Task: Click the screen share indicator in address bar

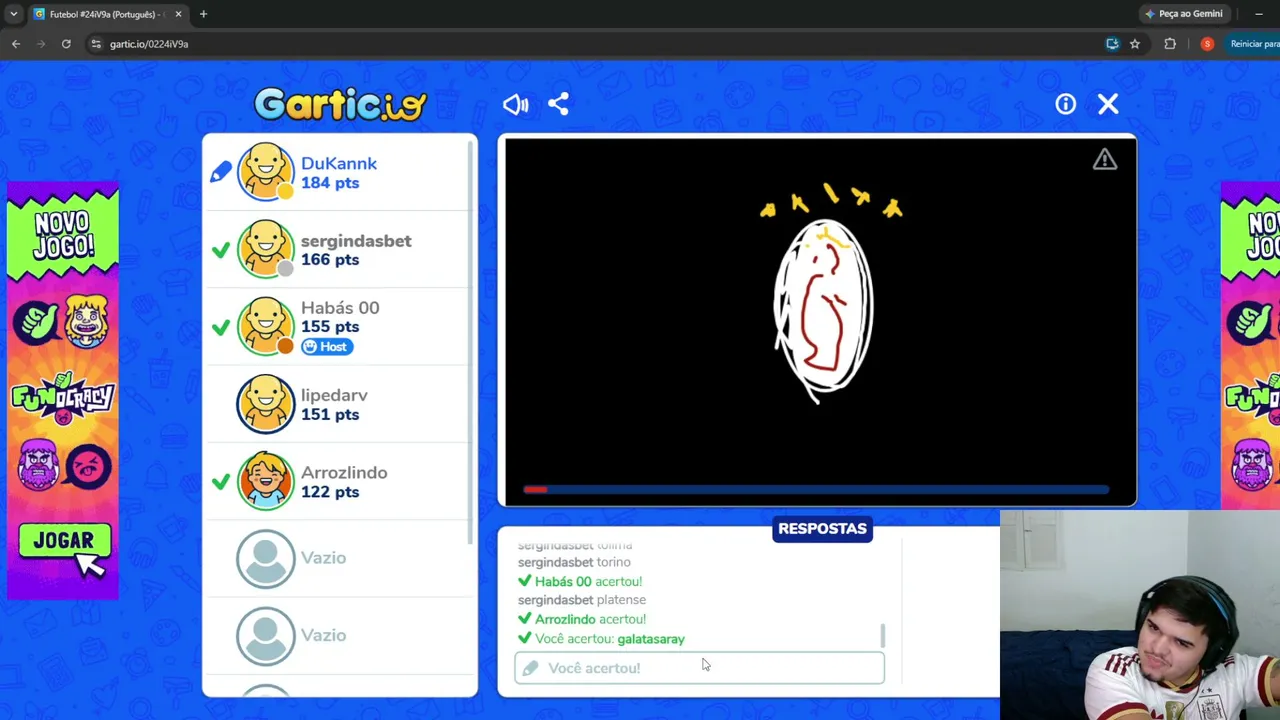Action: point(1112,44)
